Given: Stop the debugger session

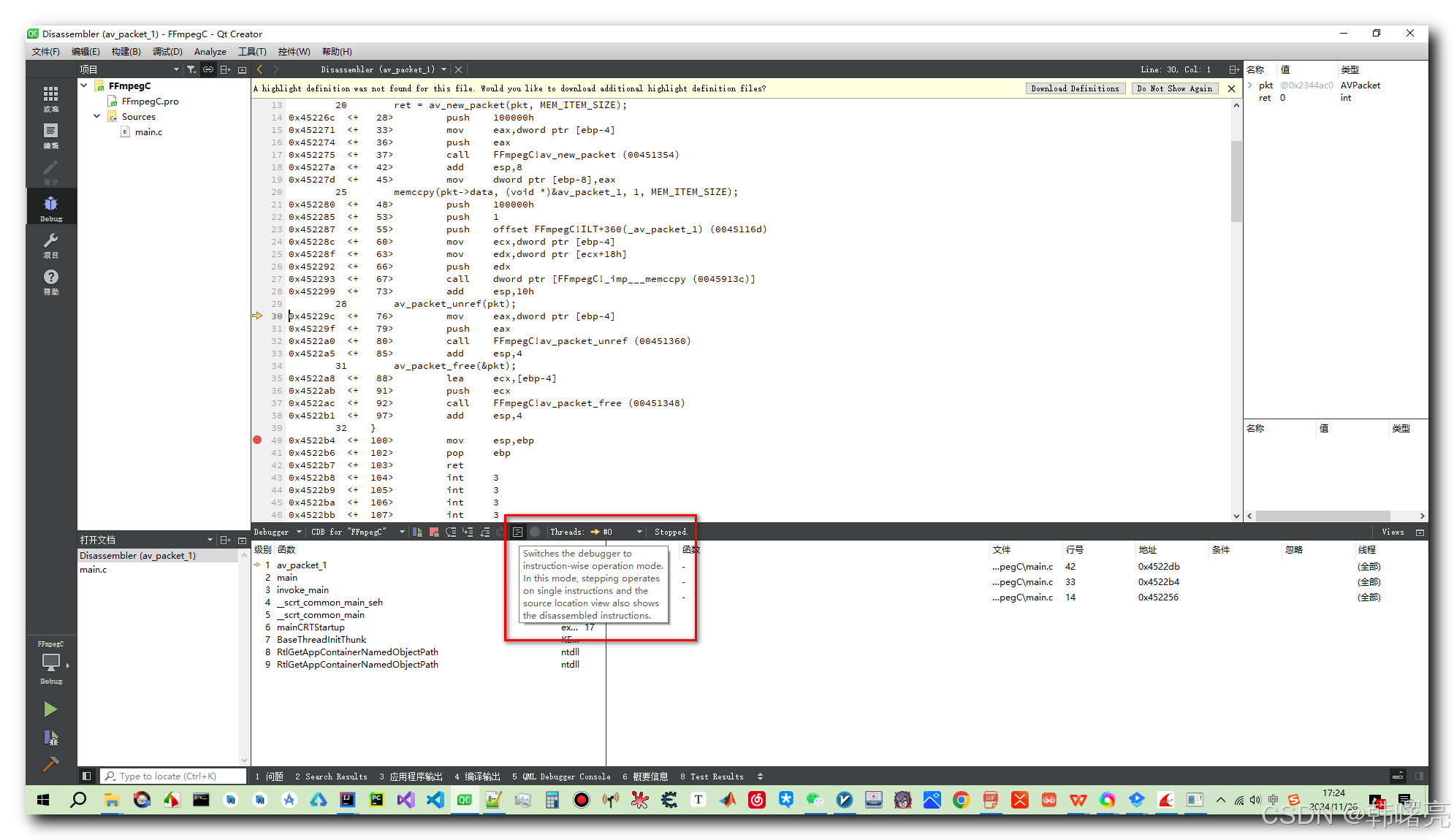Looking at the screenshot, I should [x=434, y=532].
